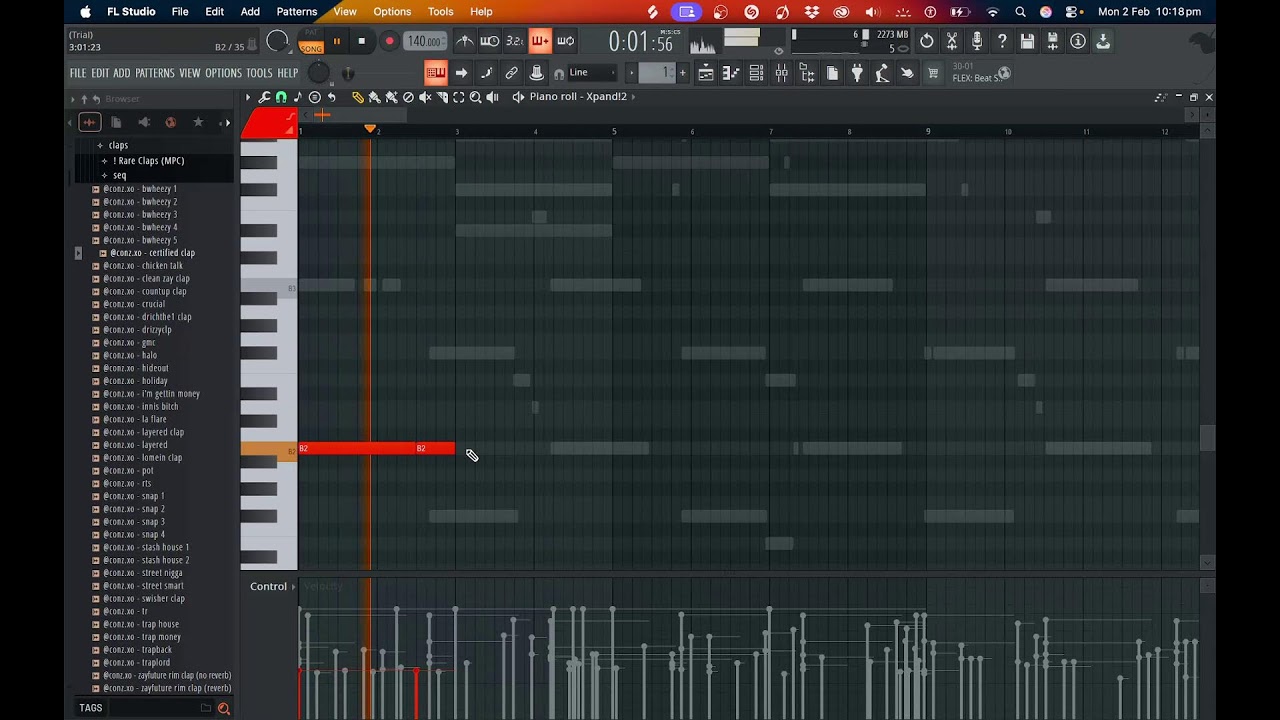The image size is (1280, 720).
Task: Click the auto-scroll arrow icon
Action: (461, 72)
